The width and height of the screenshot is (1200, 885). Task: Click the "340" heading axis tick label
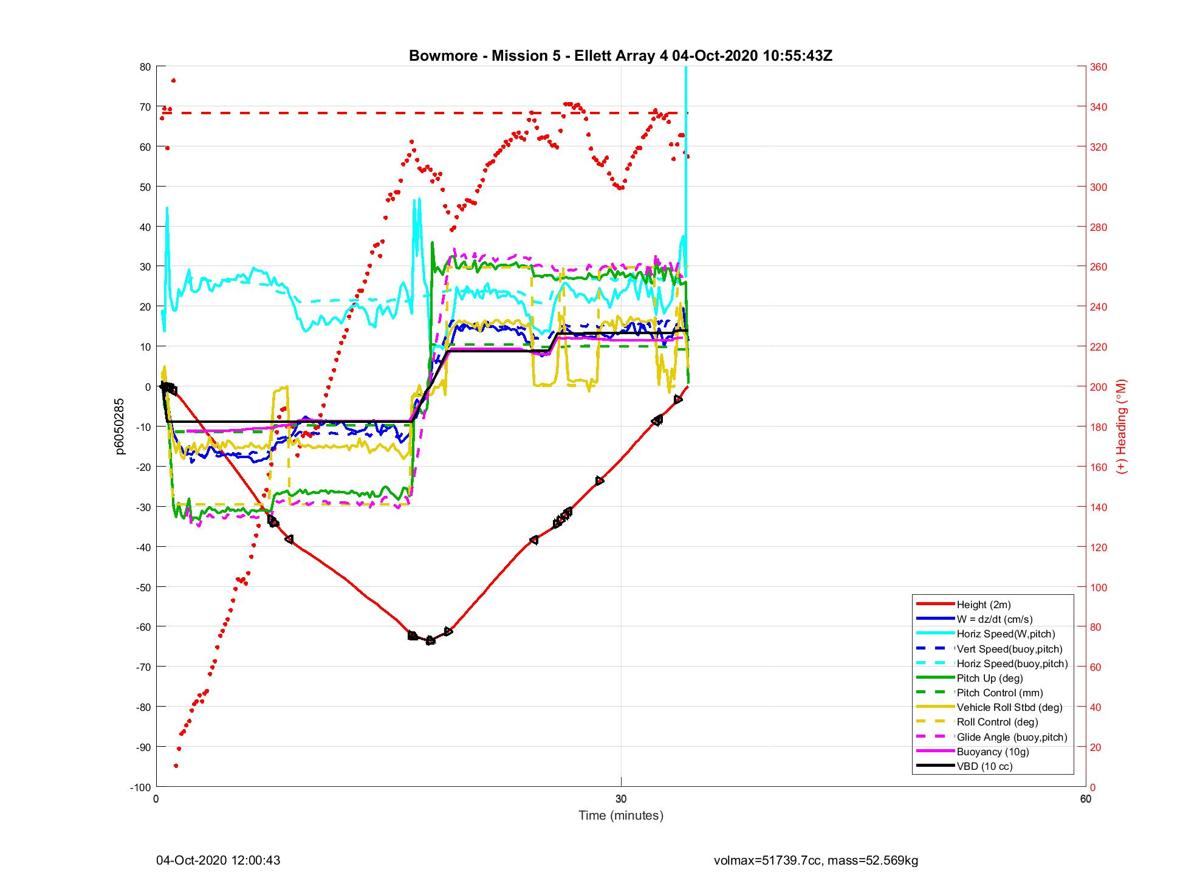[1099, 107]
